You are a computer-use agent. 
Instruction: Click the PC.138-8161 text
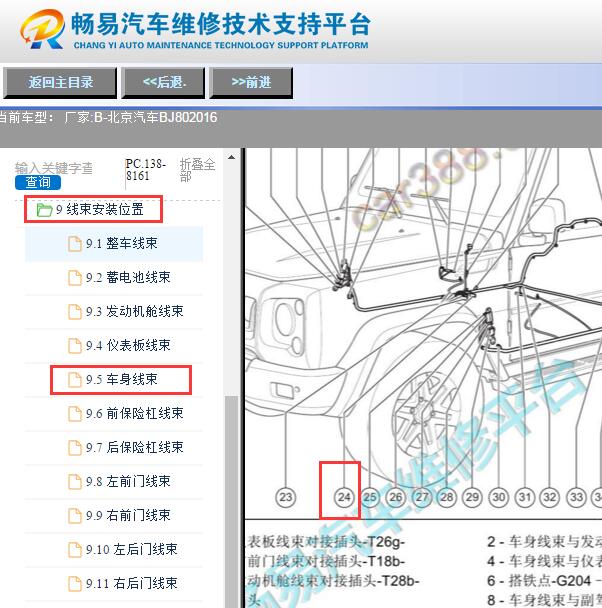146,170
